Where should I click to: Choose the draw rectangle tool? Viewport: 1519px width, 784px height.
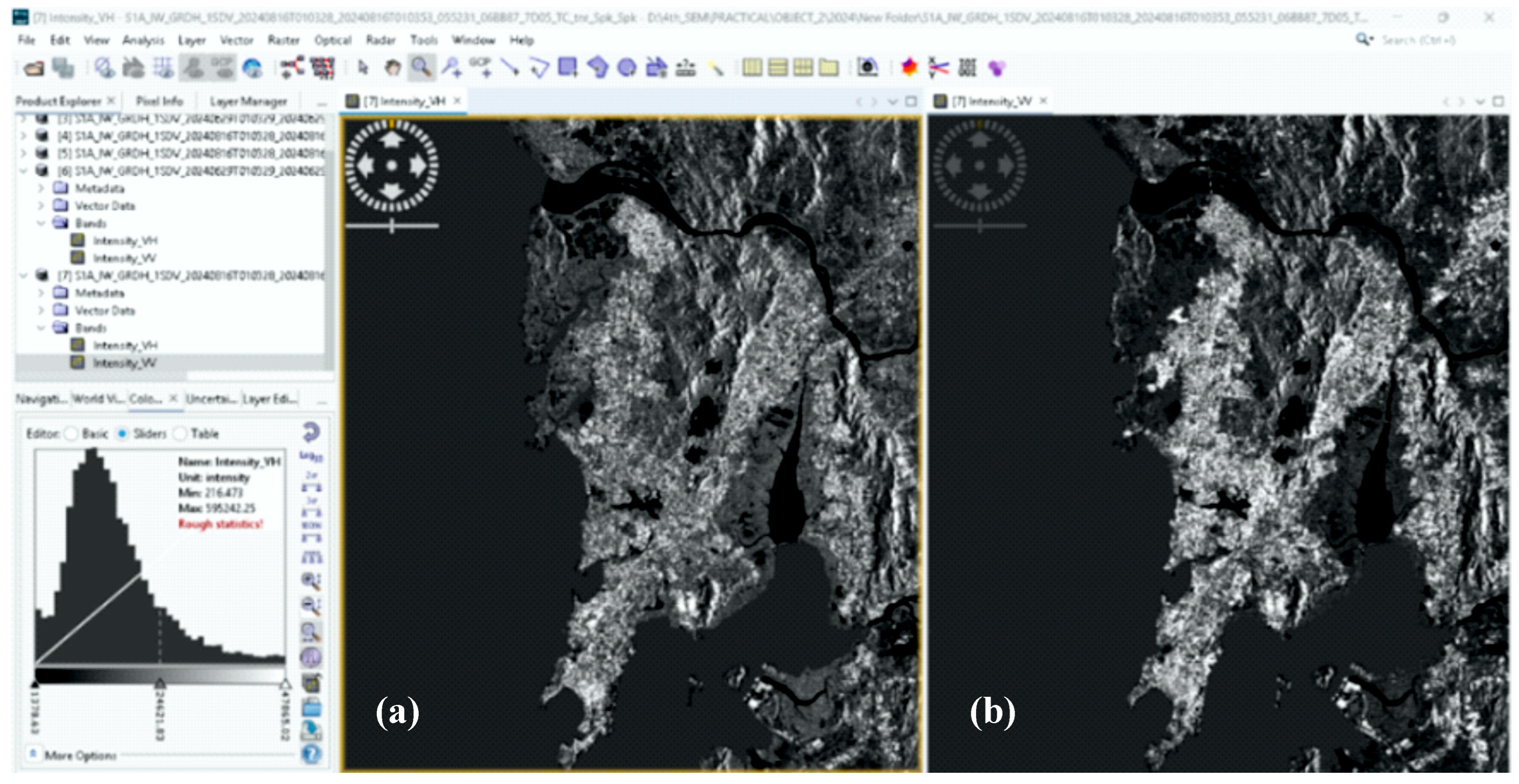(567, 67)
